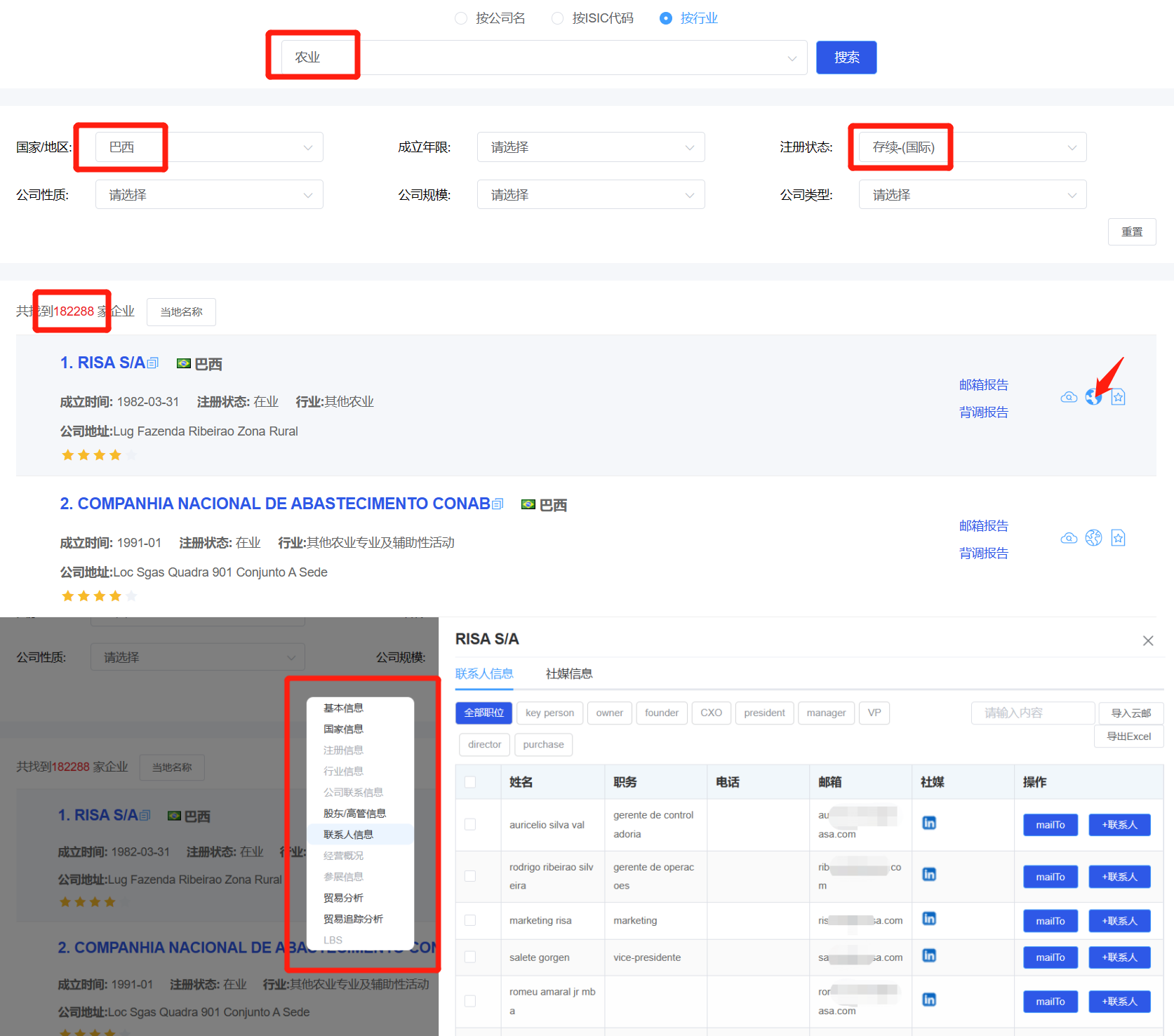Expand the 成立年限 dropdown
This screenshot has width=1174, height=1036.
[x=591, y=147]
